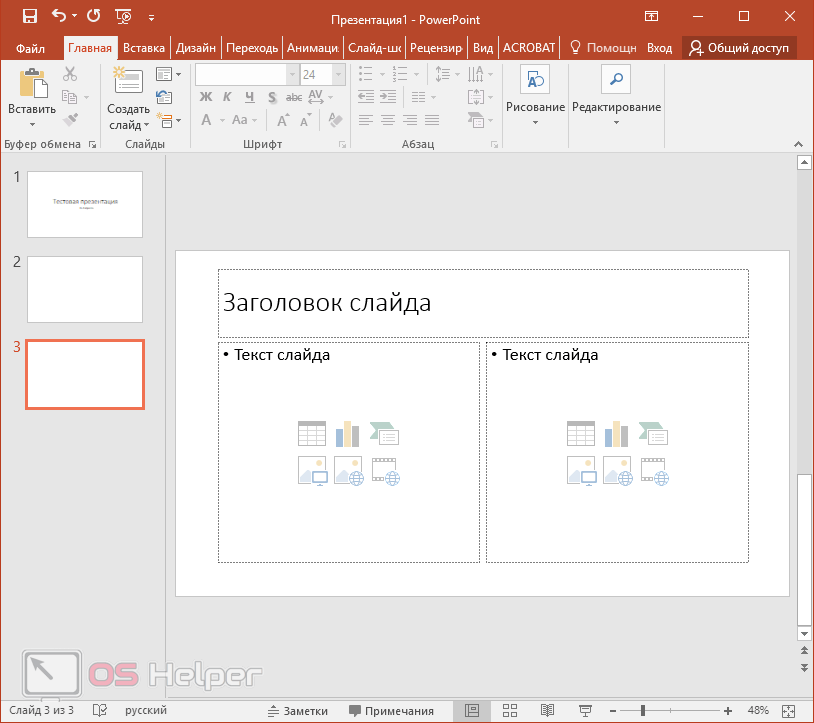Align text to the left
814x723 pixels.
[365, 120]
